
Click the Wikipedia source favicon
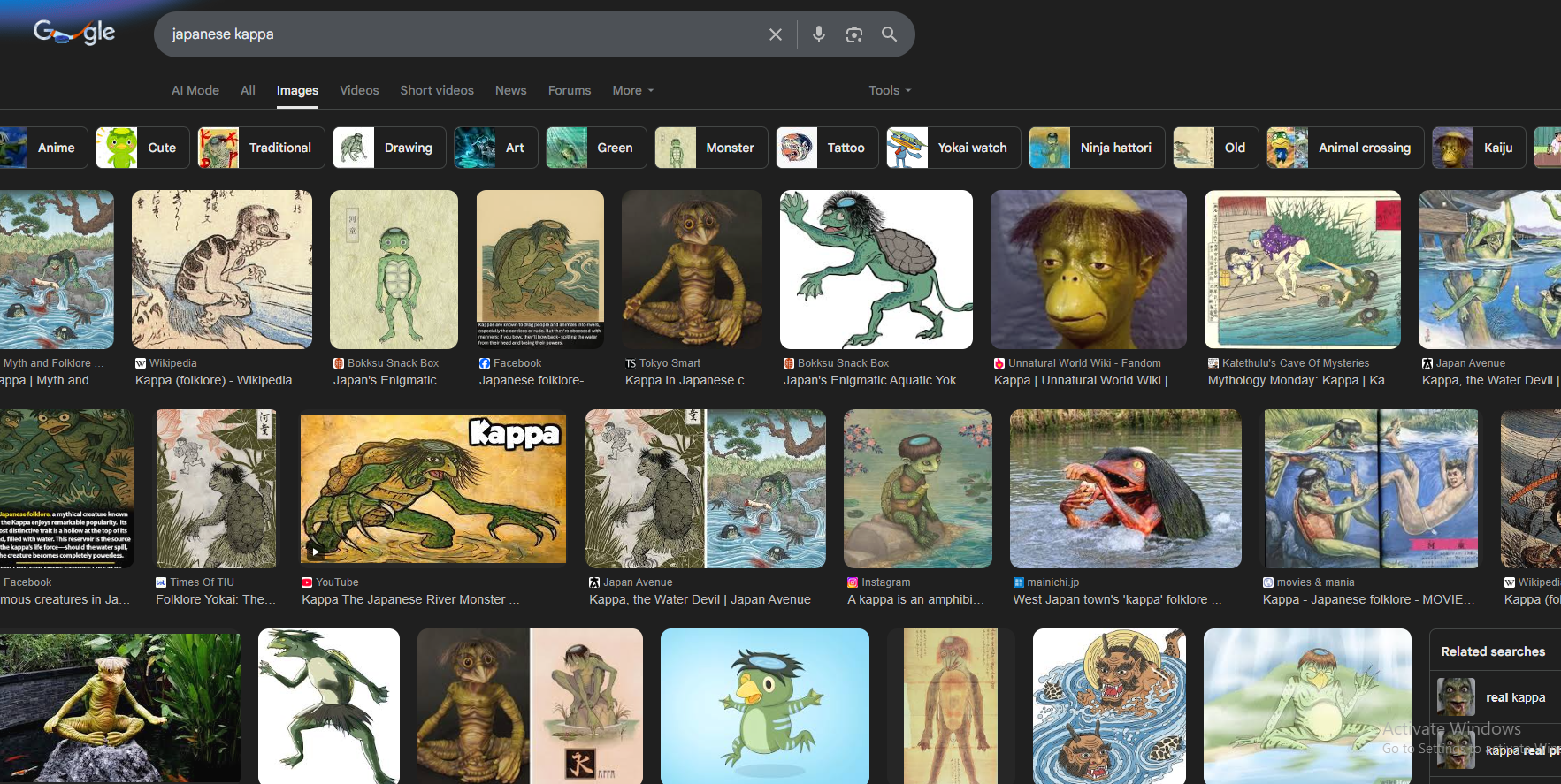pyautogui.click(x=141, y=363)
